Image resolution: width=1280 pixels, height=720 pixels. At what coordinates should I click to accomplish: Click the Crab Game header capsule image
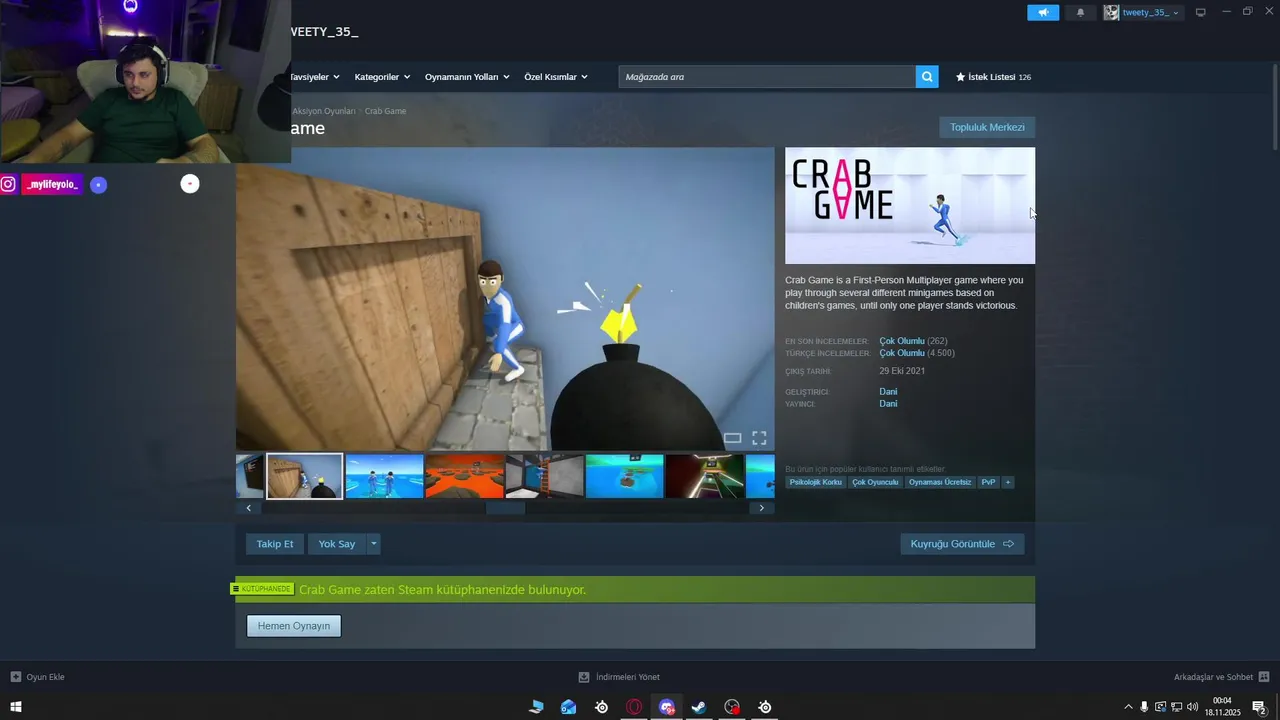click(x=910, y=206)
